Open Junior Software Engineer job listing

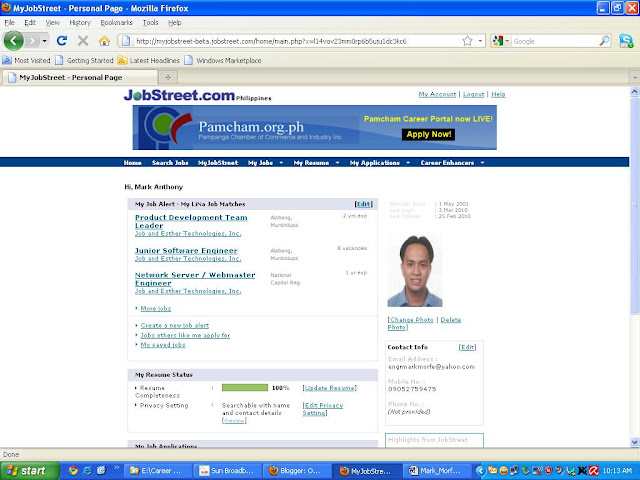pos(186,251)
